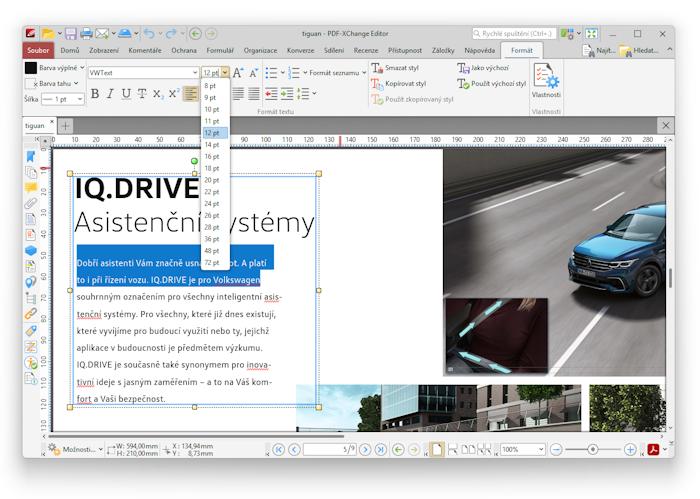Click the increase font size icon
The height and width of the screenshot is (499, 700).
tap(238, 73)
